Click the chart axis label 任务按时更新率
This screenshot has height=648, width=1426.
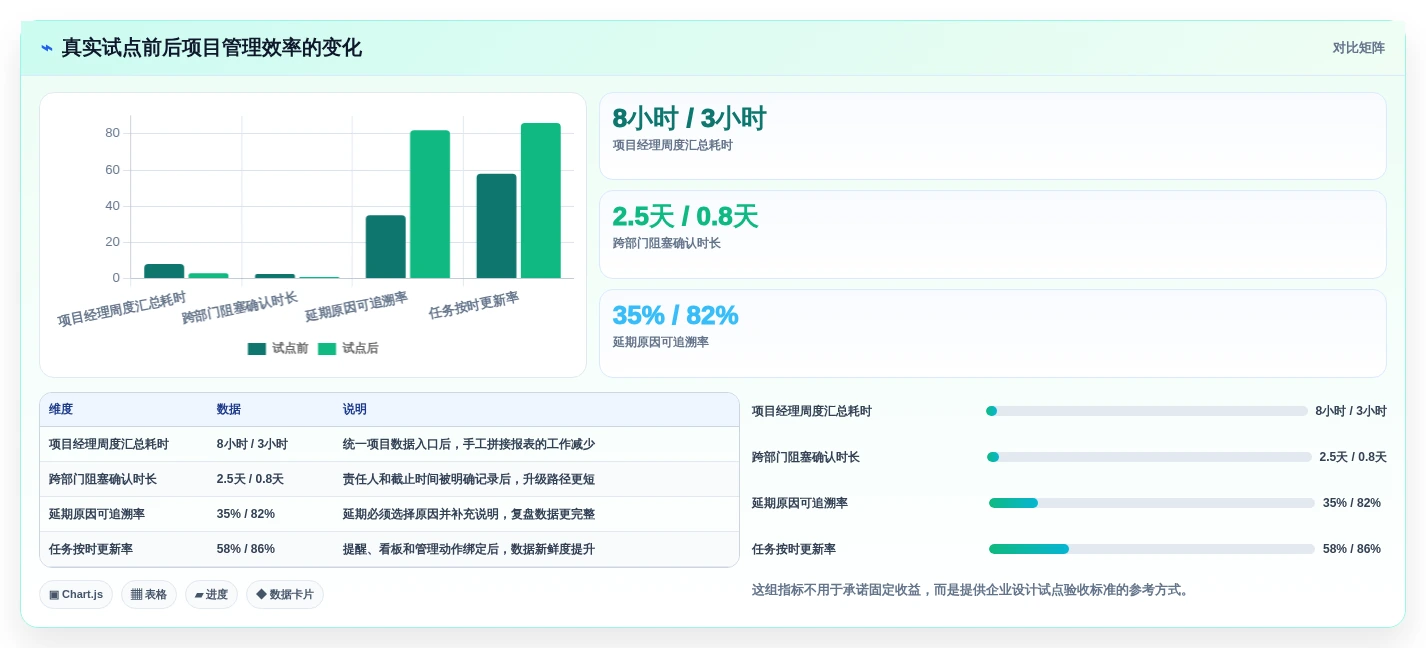tap(474, 305)
